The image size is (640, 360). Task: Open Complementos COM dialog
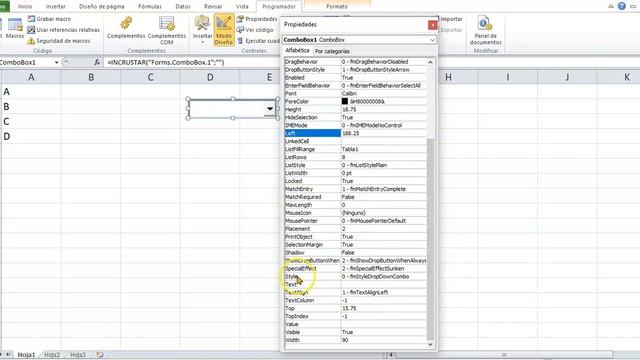[167, 30]
